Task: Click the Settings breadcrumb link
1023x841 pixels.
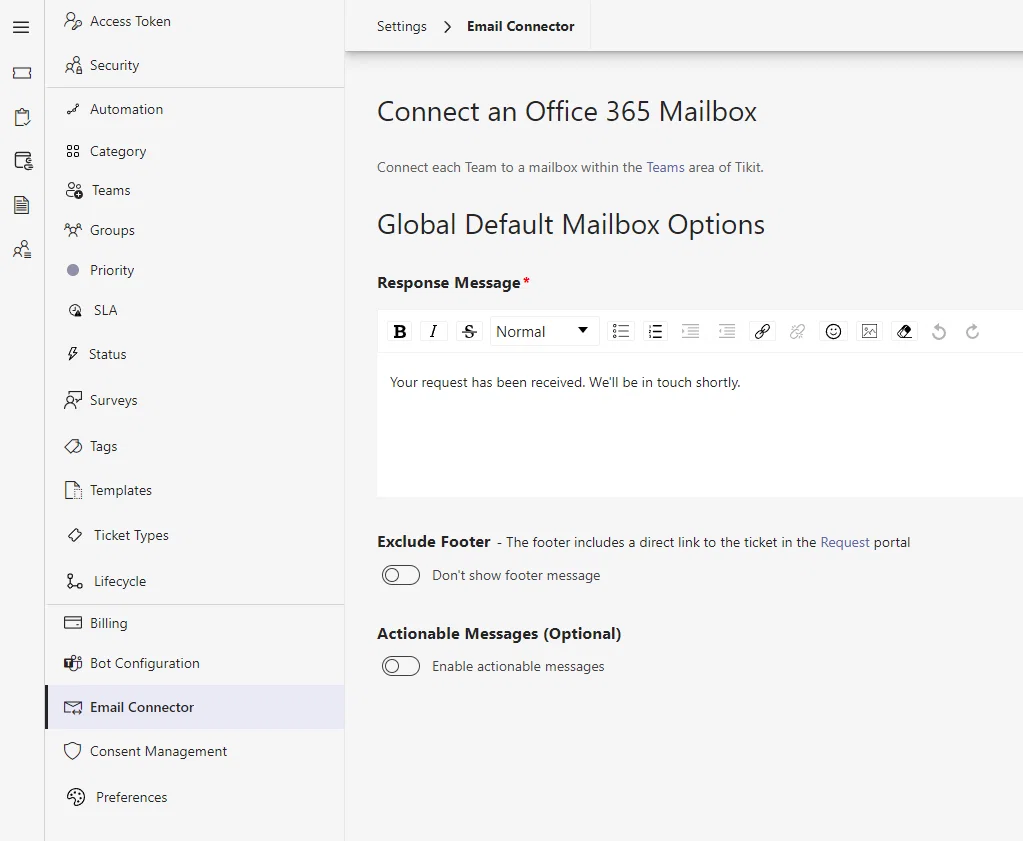Action: 401,26
